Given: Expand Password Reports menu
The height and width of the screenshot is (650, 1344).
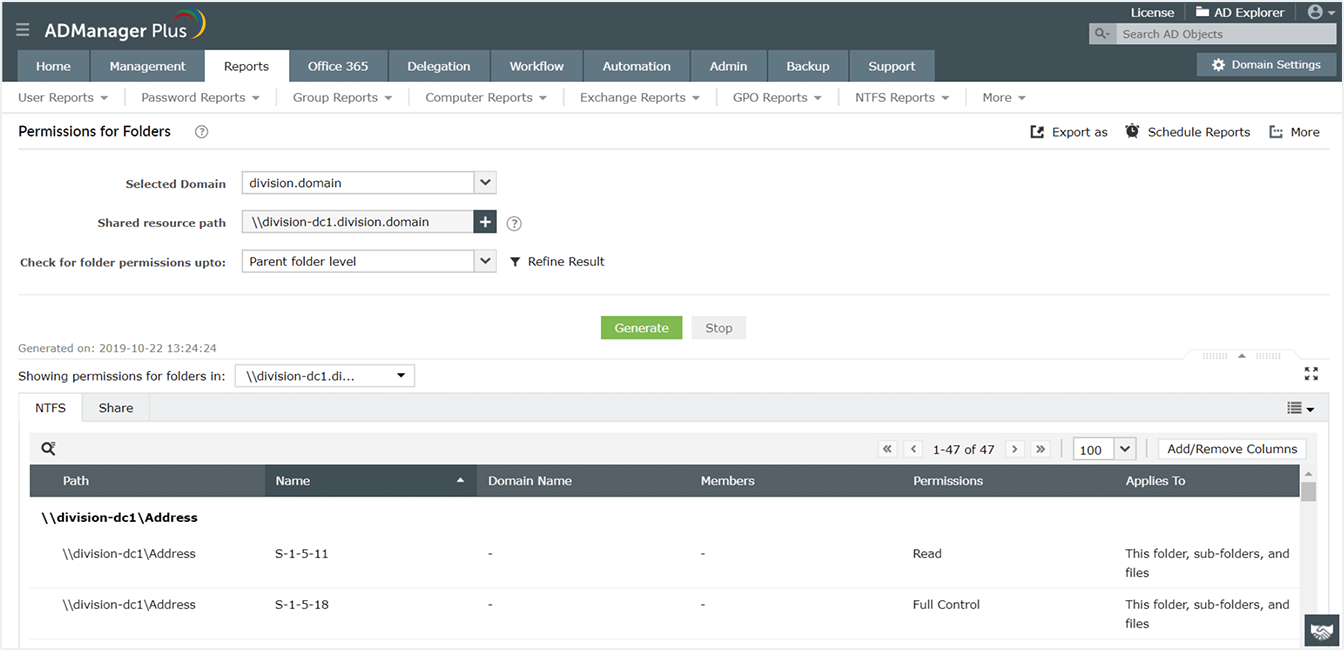Looking at the screenshot, I should 200,98.
